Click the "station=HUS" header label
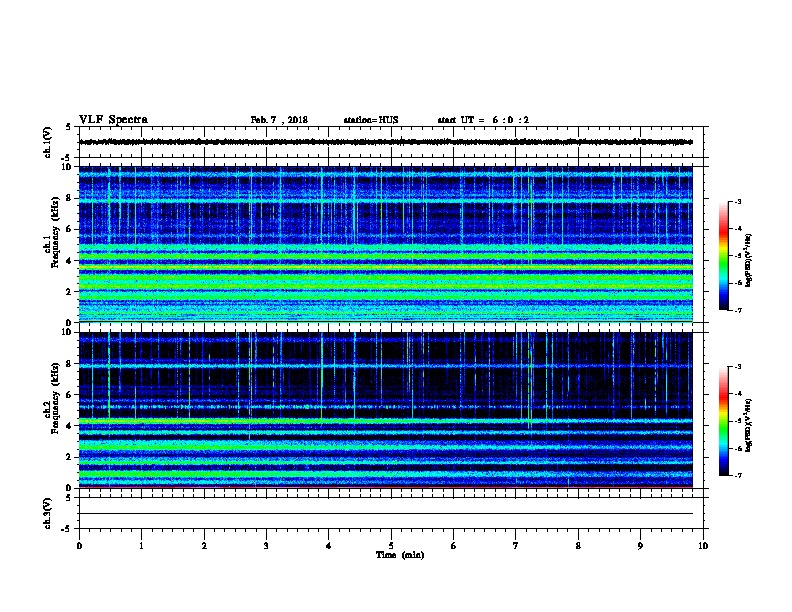 [x=371, y=120]
